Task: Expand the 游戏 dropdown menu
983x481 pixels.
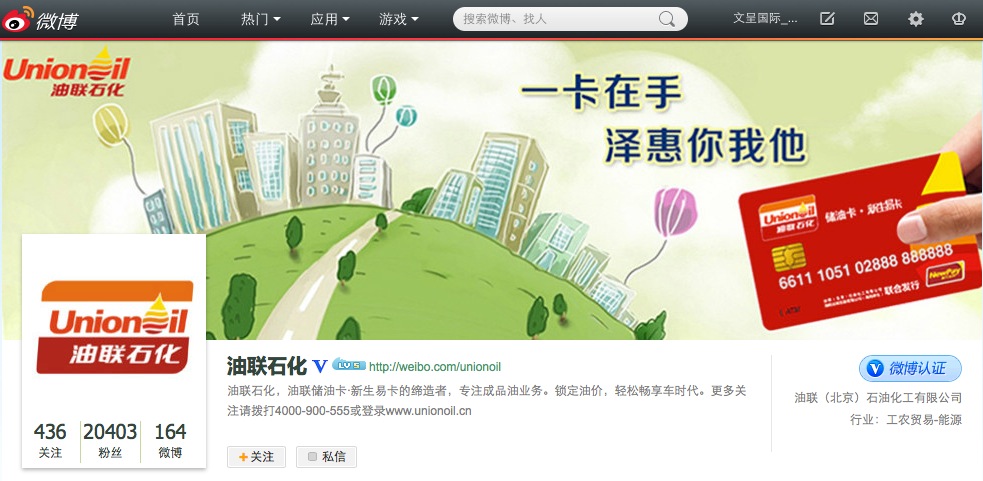Action: tap(399, 19)
